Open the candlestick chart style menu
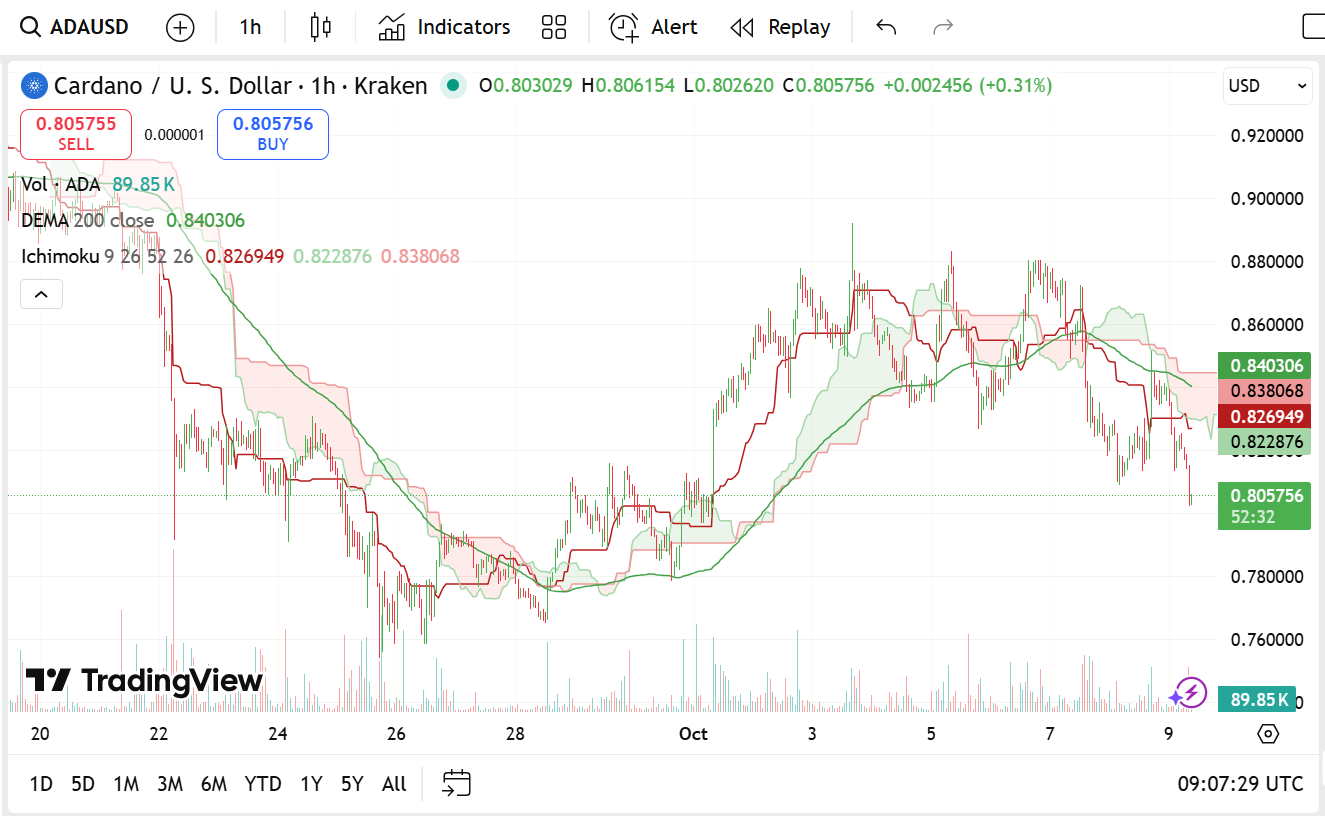 [x=320, y=27]
